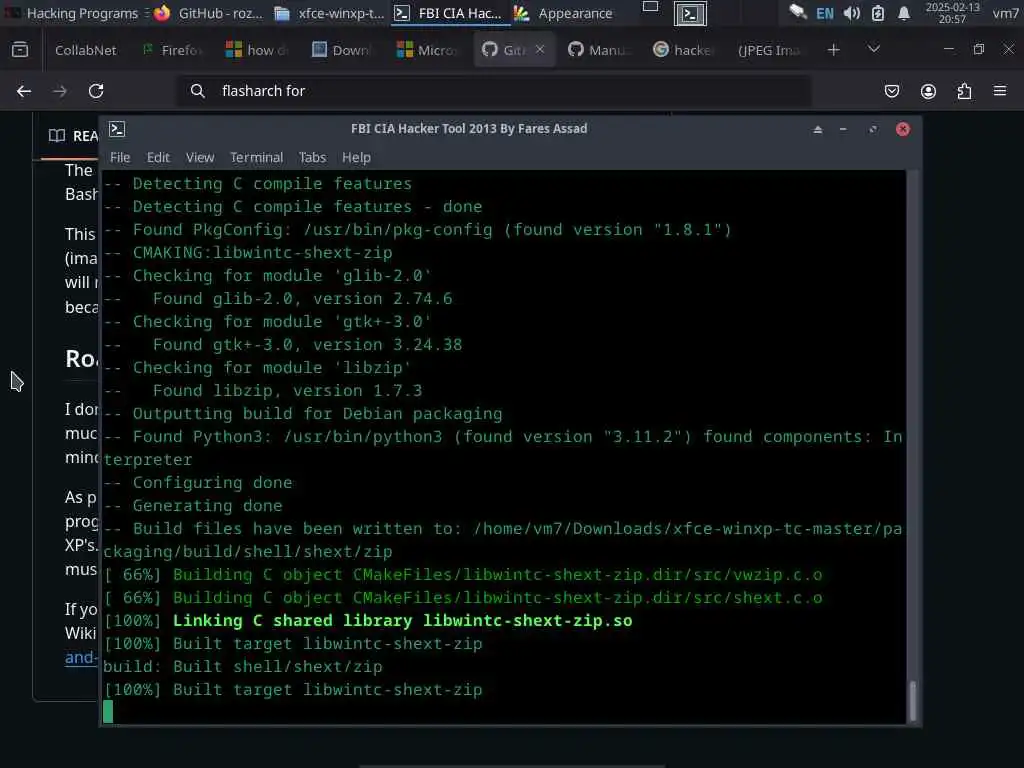Switch to the Manual GitHub tab
This screenshot has width=1024, height=768.
pyautogui.click(x=600, y=50)
